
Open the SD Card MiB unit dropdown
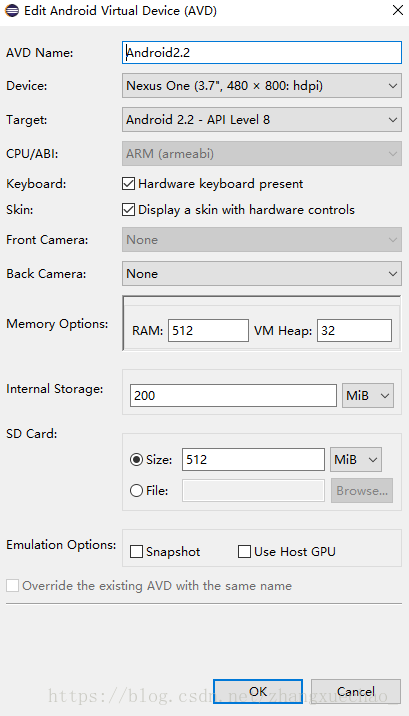(356, 459)
